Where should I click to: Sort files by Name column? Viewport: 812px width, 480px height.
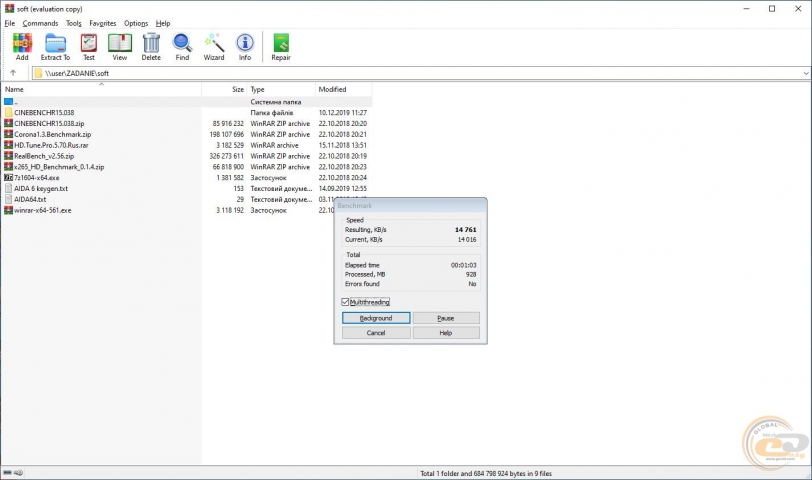[x=102, y=89]
